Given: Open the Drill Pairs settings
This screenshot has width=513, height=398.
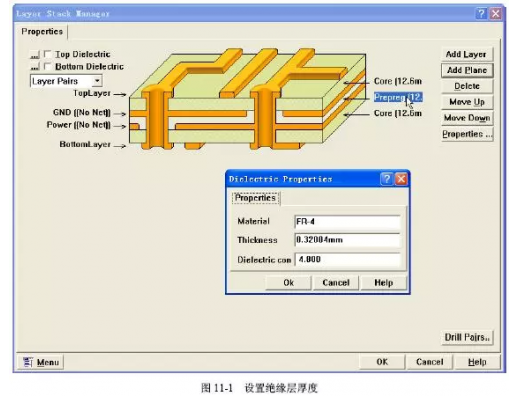Looking at the screenshot, I should click(466, 337).
